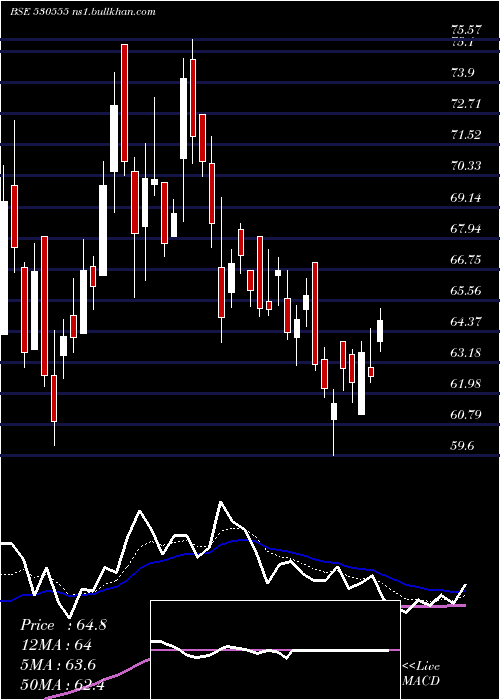Click the 64.37 price label
This screenshot has width=500, height=700.
(x=466, y=321)
